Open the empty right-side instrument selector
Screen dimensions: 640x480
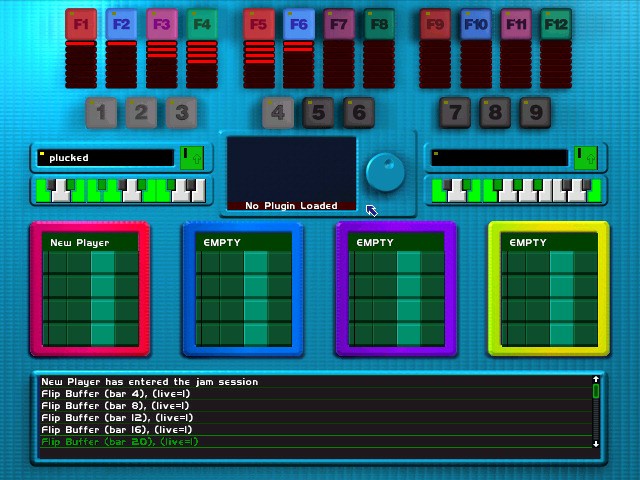click(x=499, y=158)
